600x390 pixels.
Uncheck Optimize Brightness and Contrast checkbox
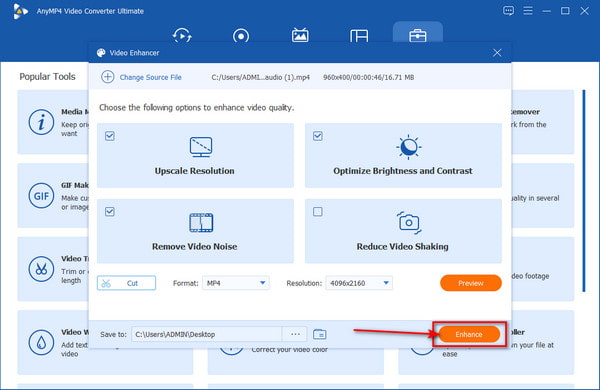coord(318,136)
